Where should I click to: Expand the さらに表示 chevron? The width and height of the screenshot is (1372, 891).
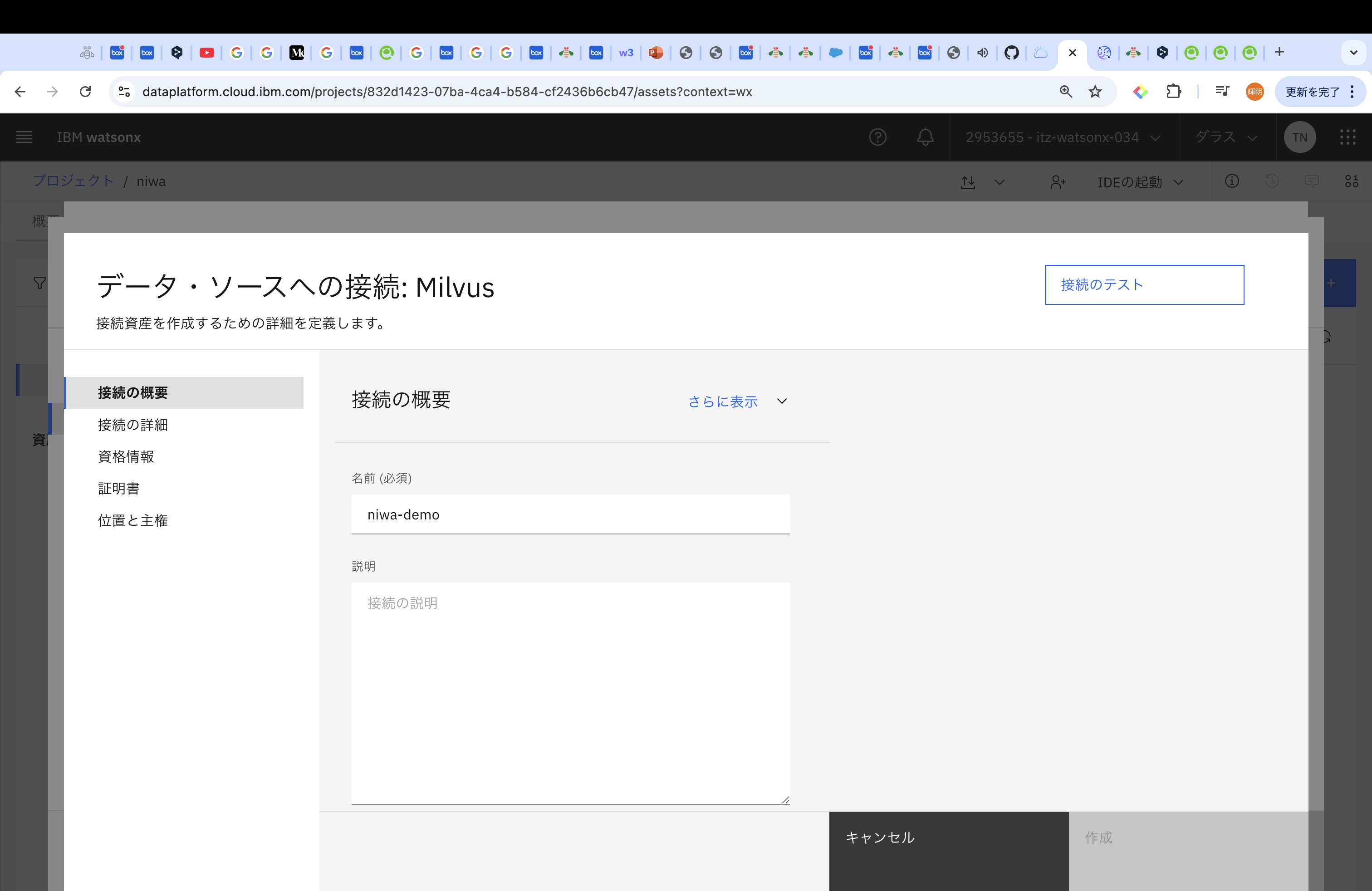782,401
